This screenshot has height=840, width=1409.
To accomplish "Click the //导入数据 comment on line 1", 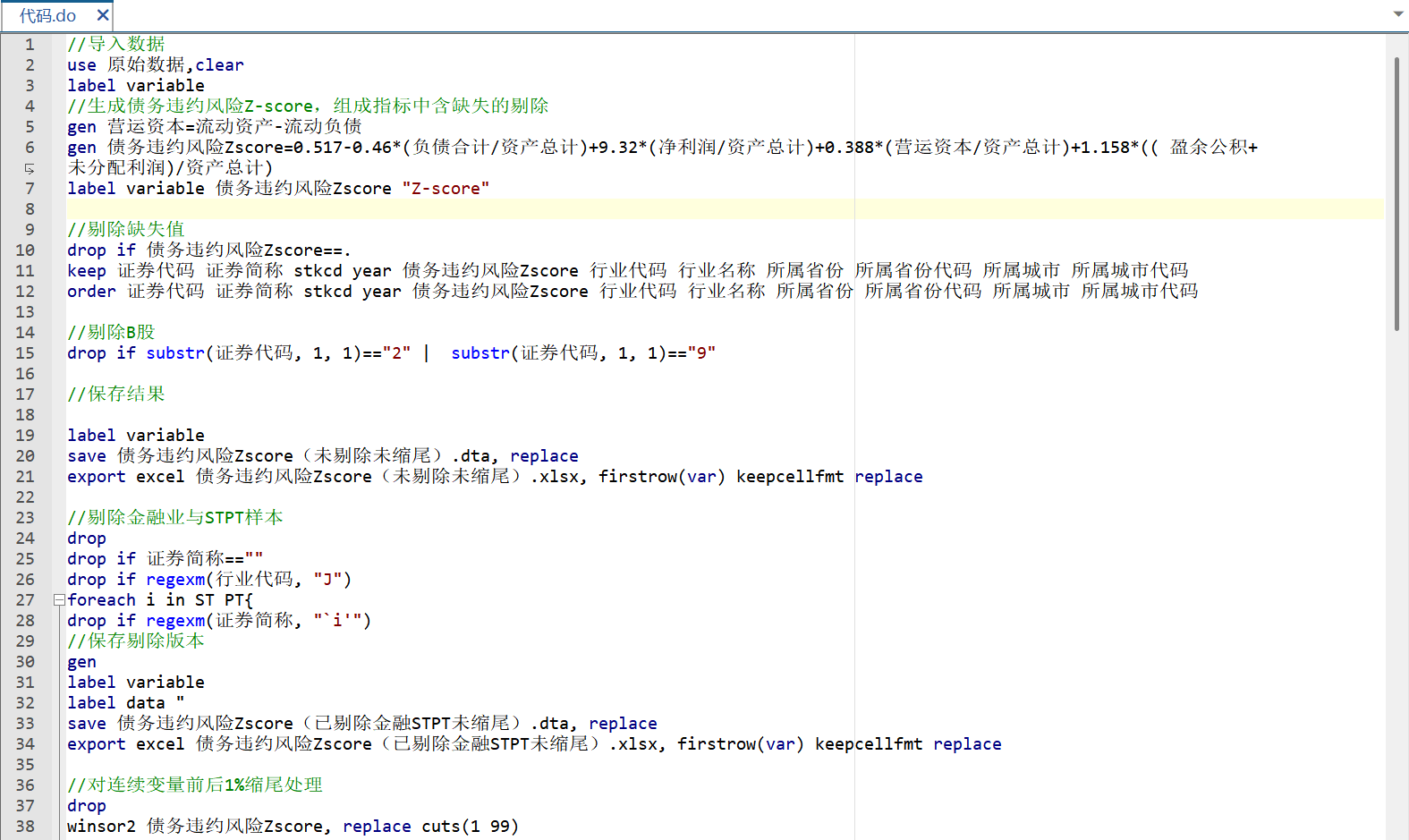I will click(x=116, y=45).
